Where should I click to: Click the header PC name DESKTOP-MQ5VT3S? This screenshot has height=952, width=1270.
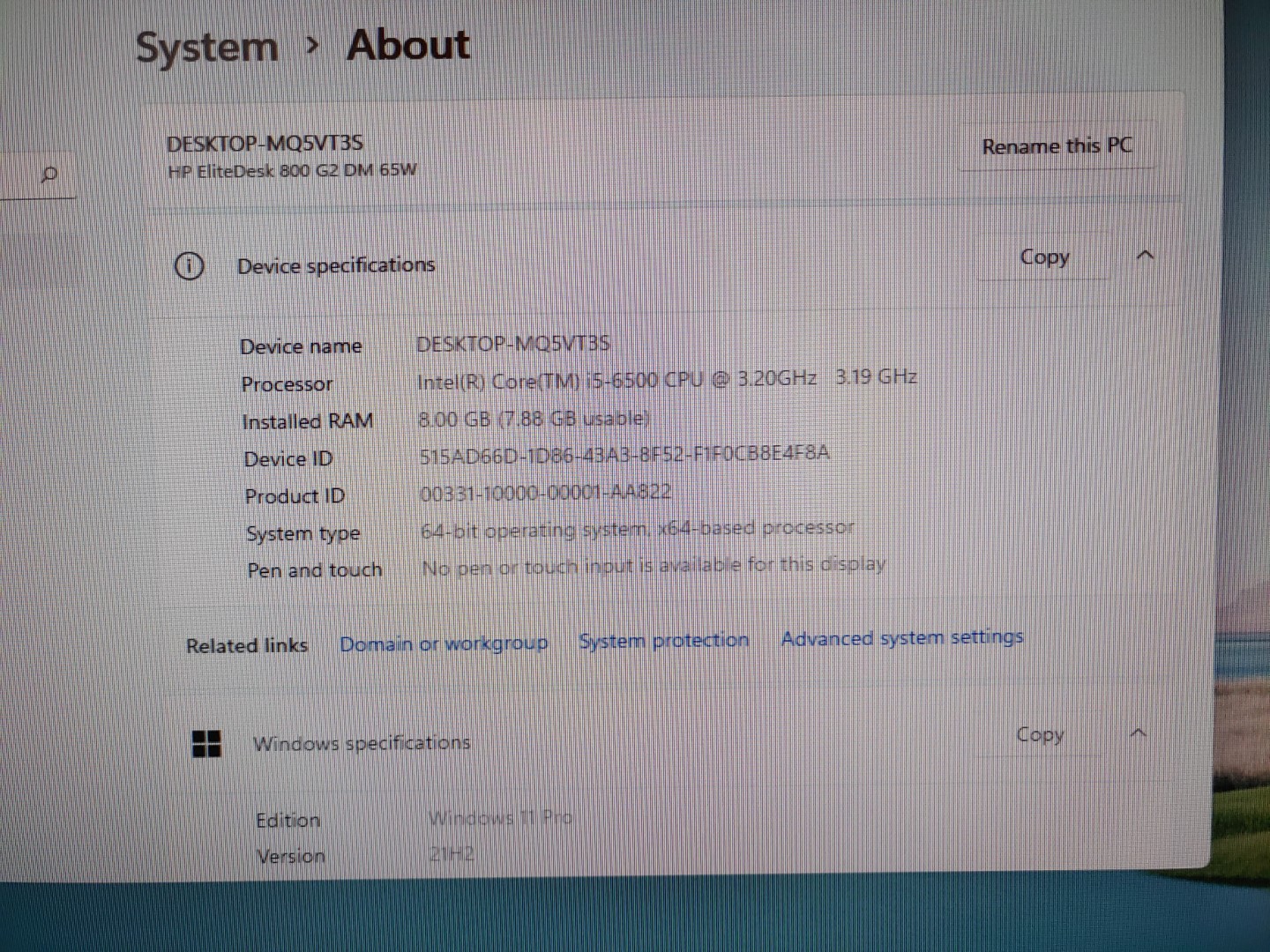265,144
